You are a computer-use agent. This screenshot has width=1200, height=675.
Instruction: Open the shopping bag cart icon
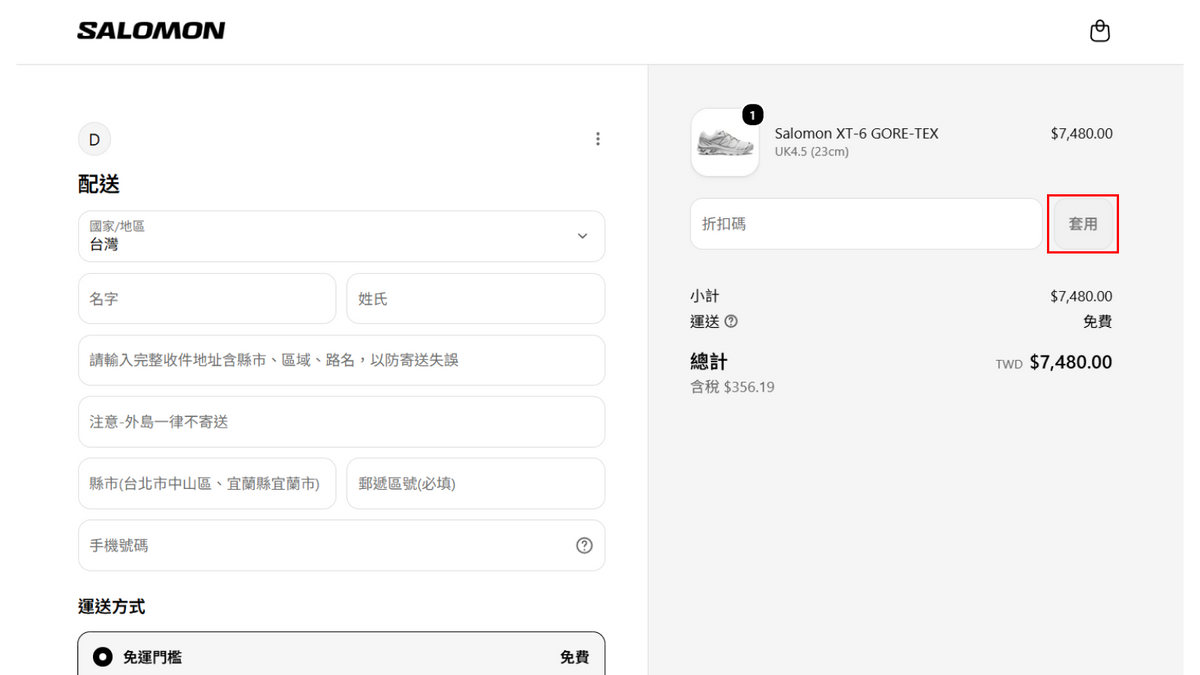click(x=1100, y=31)
